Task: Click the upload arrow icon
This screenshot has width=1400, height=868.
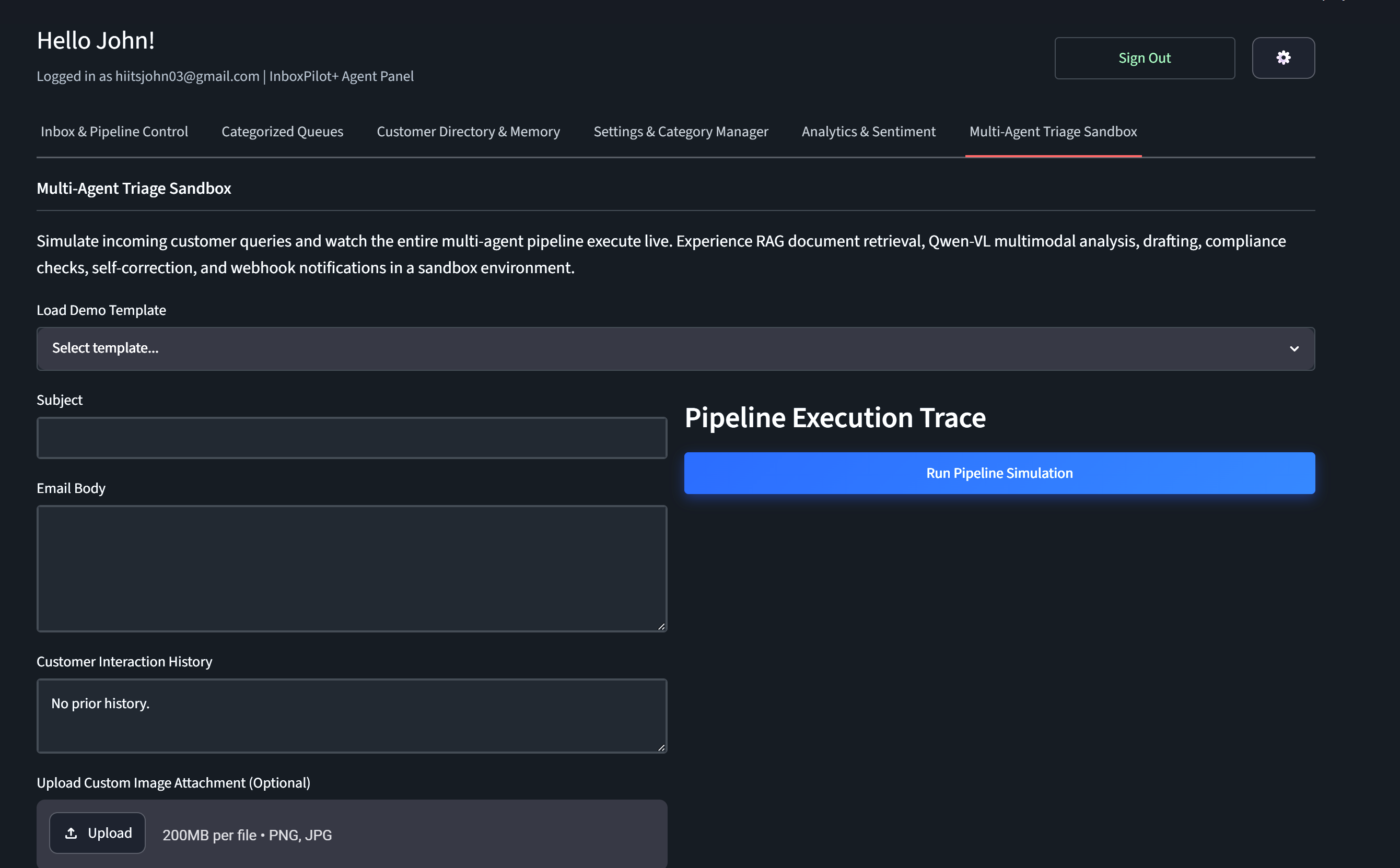Action: pos(71,833)
